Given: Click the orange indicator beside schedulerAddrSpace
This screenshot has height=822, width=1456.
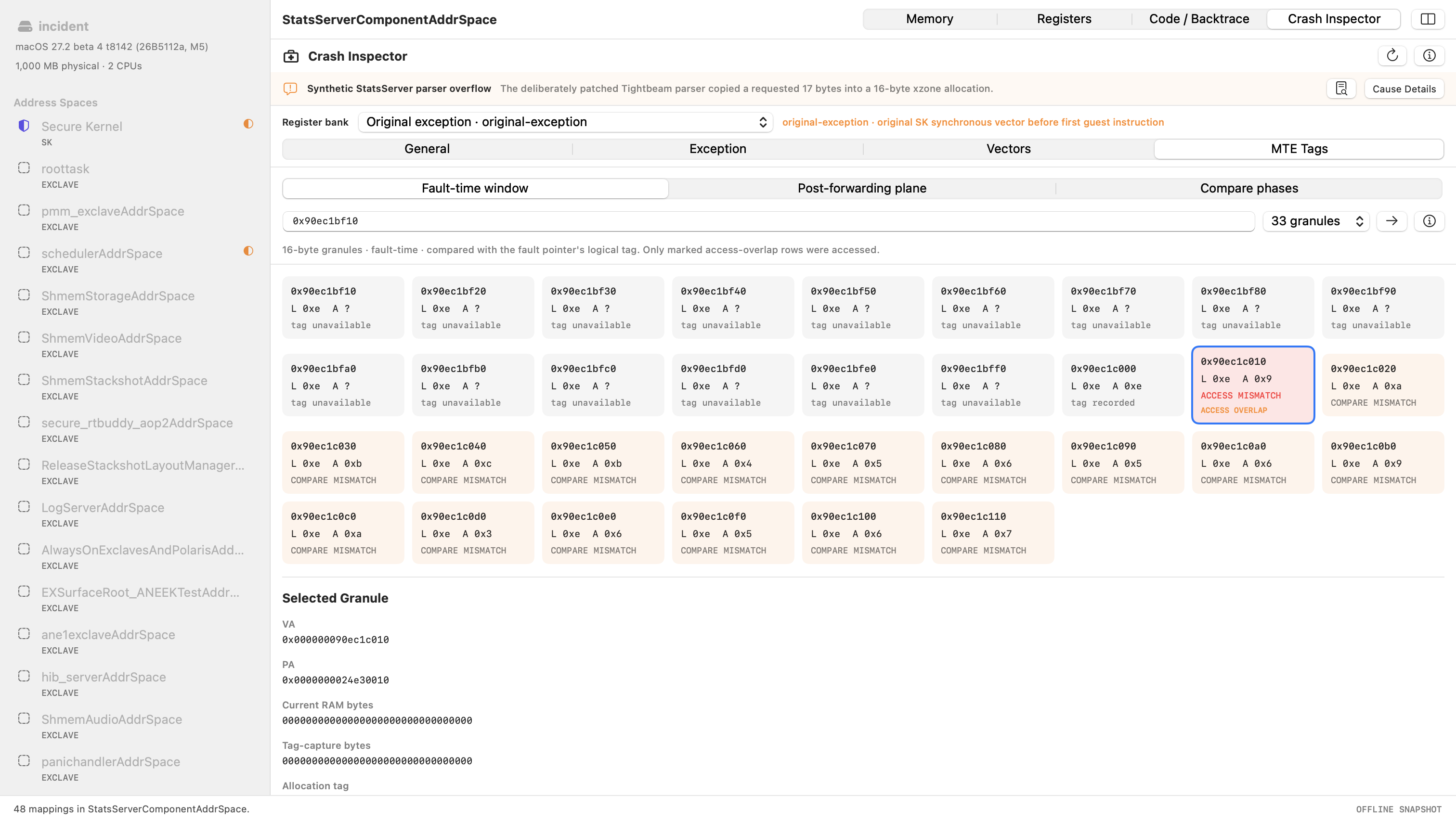Looking at the screenshot, I should (x=248, y=251).
